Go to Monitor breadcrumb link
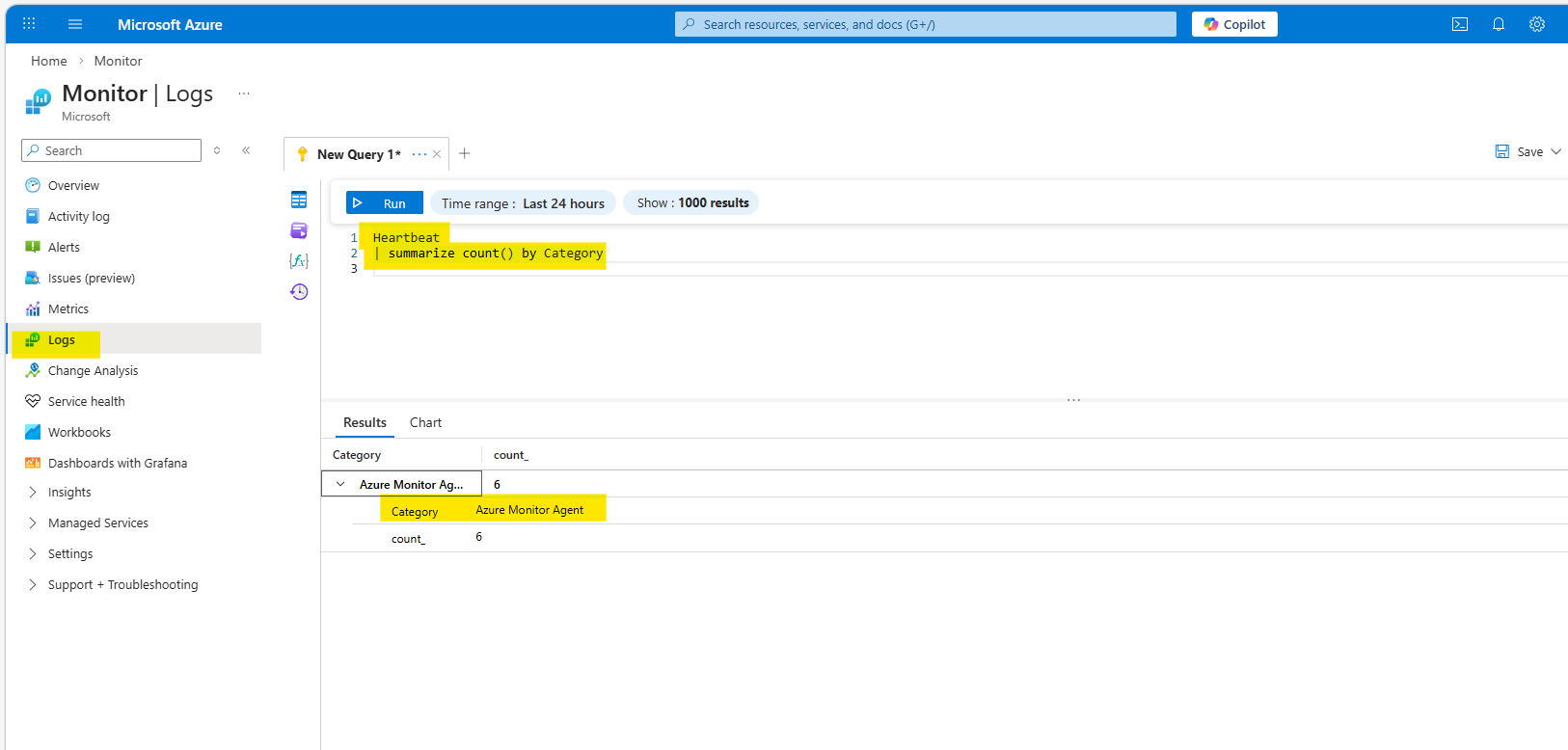Viewport: 1568px width, 750px height. (x=118, y=61)
